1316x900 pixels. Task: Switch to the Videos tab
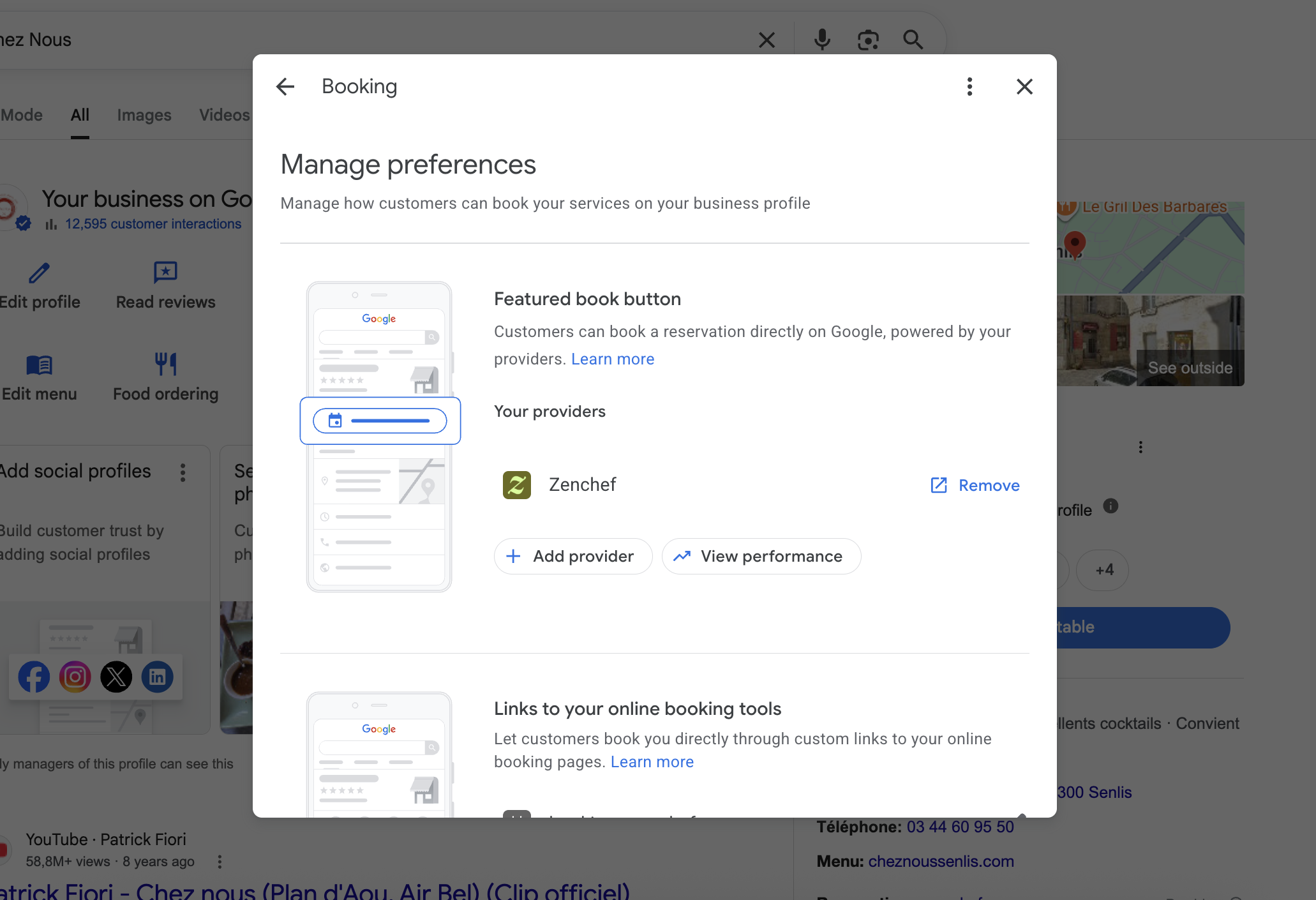[x=225, y=115]
